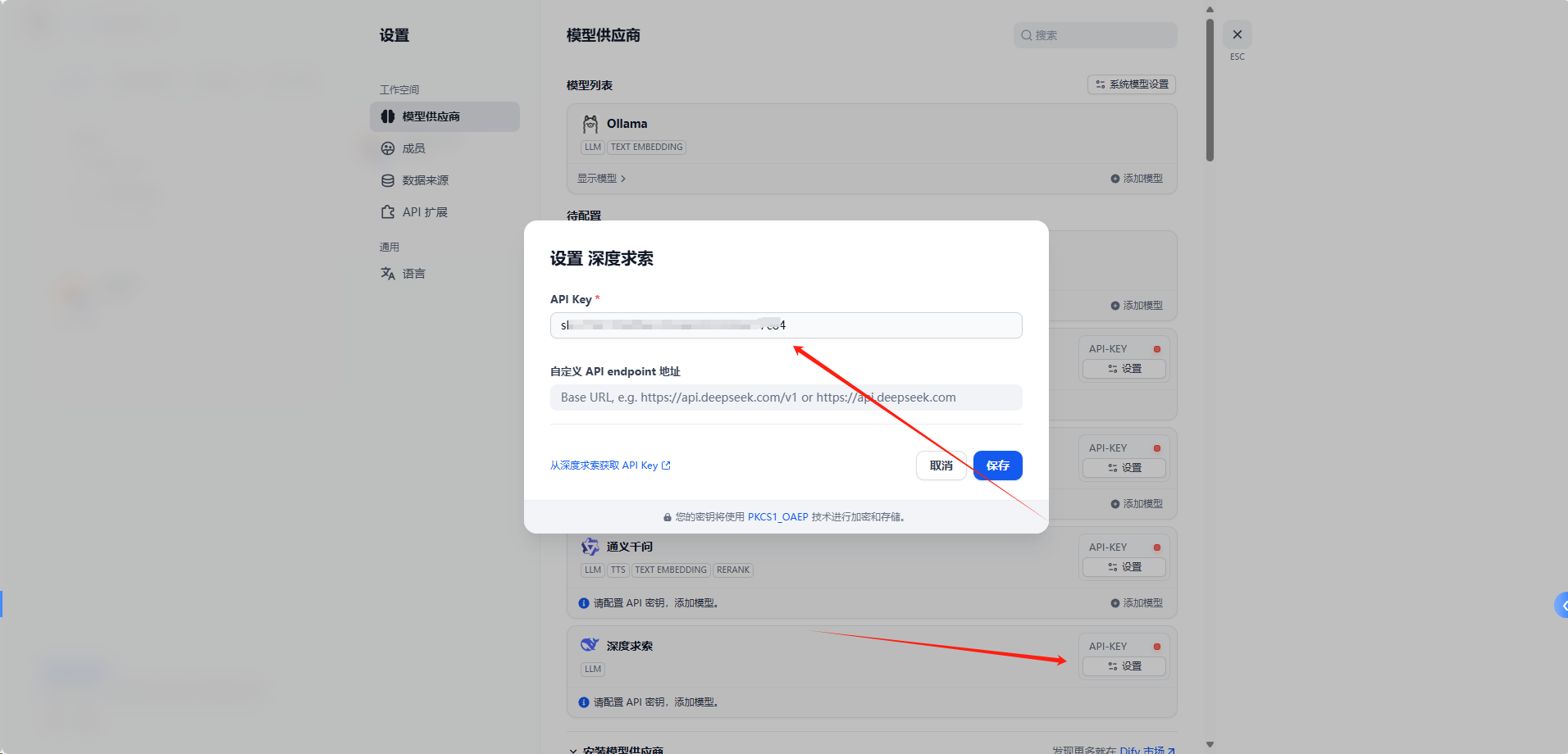This screenshot has width=1568, height=754.
Task: Click the 深度求索 whale logo
Action: pyautogui.click(x=590, y=645)
